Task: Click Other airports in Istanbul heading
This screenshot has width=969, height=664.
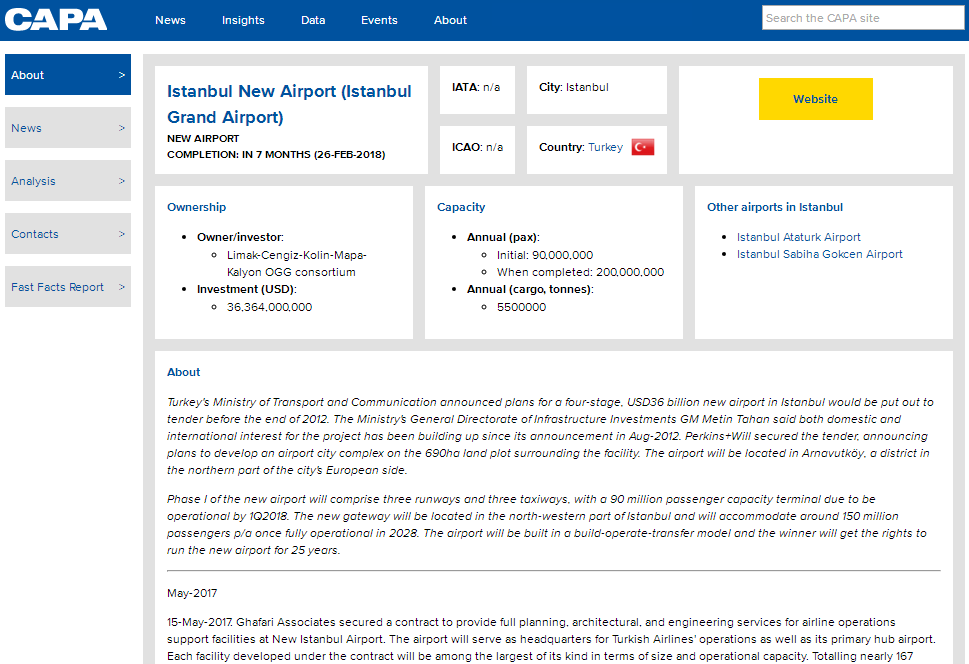Action: pyautogui.click(x=775, y=207)
